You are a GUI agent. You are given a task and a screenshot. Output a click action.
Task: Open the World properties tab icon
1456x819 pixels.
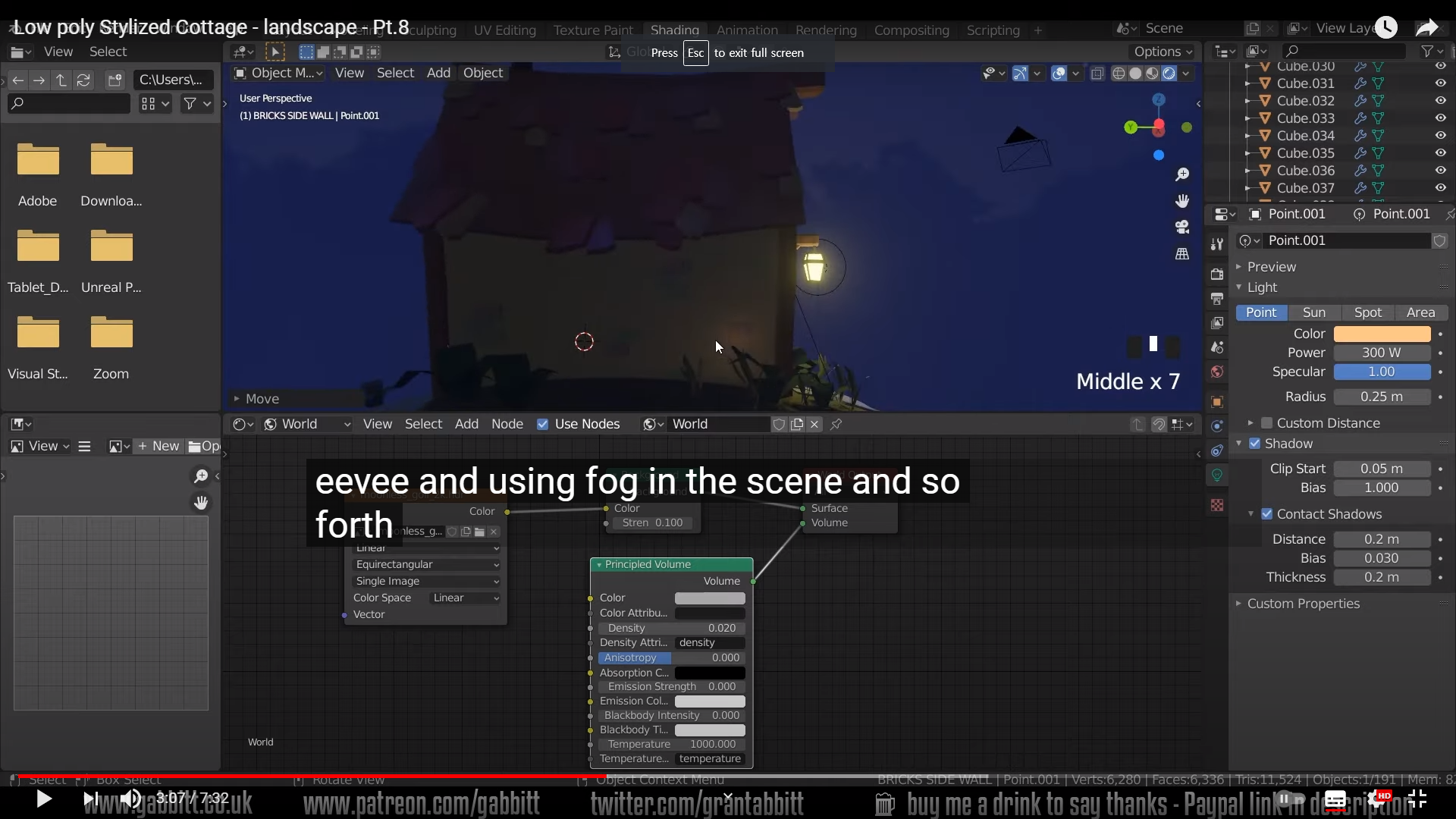(1217, 372)
